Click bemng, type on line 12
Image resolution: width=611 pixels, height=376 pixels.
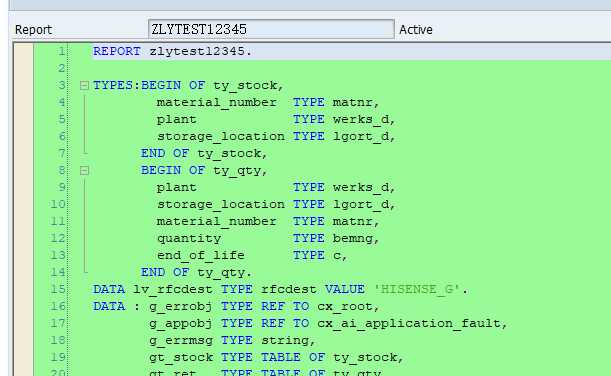point(356,238)
